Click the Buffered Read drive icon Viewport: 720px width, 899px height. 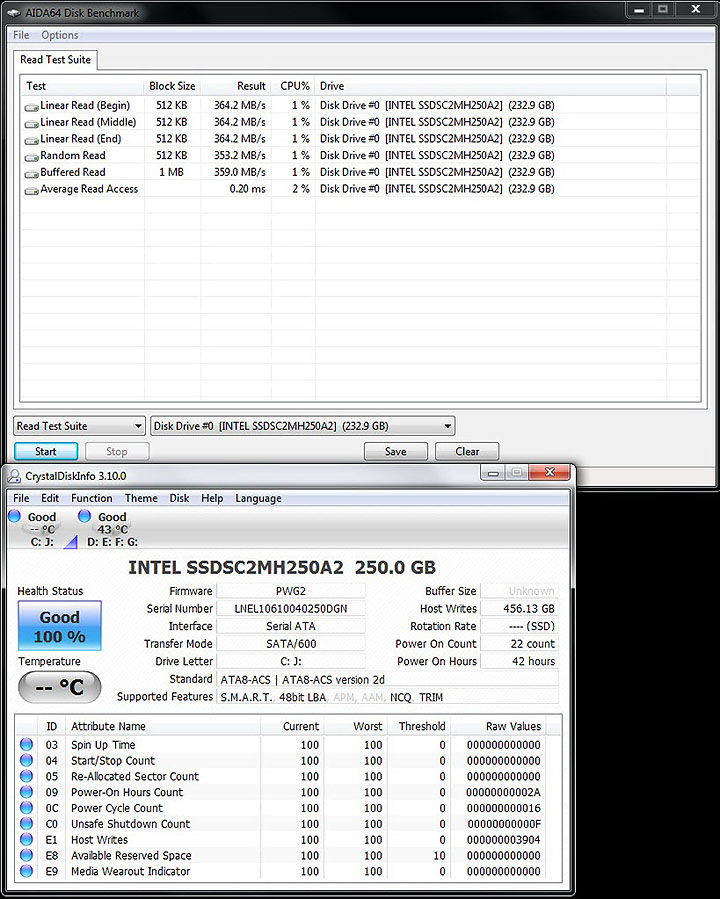coord(32,173)
